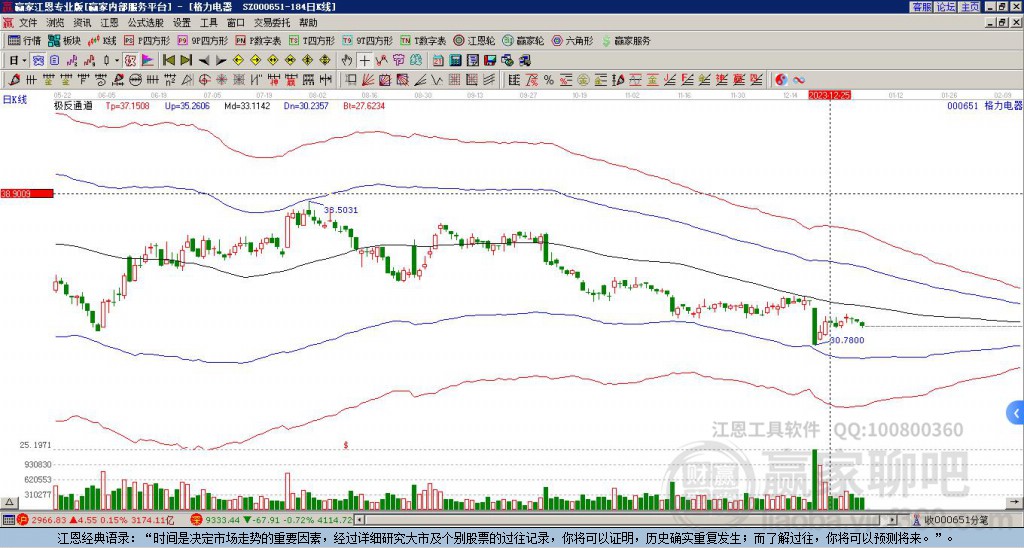The width and height of the screenshot is (1024, 548).
Task: Open the P数字表 tool
Action: click(x=258, y=40)
